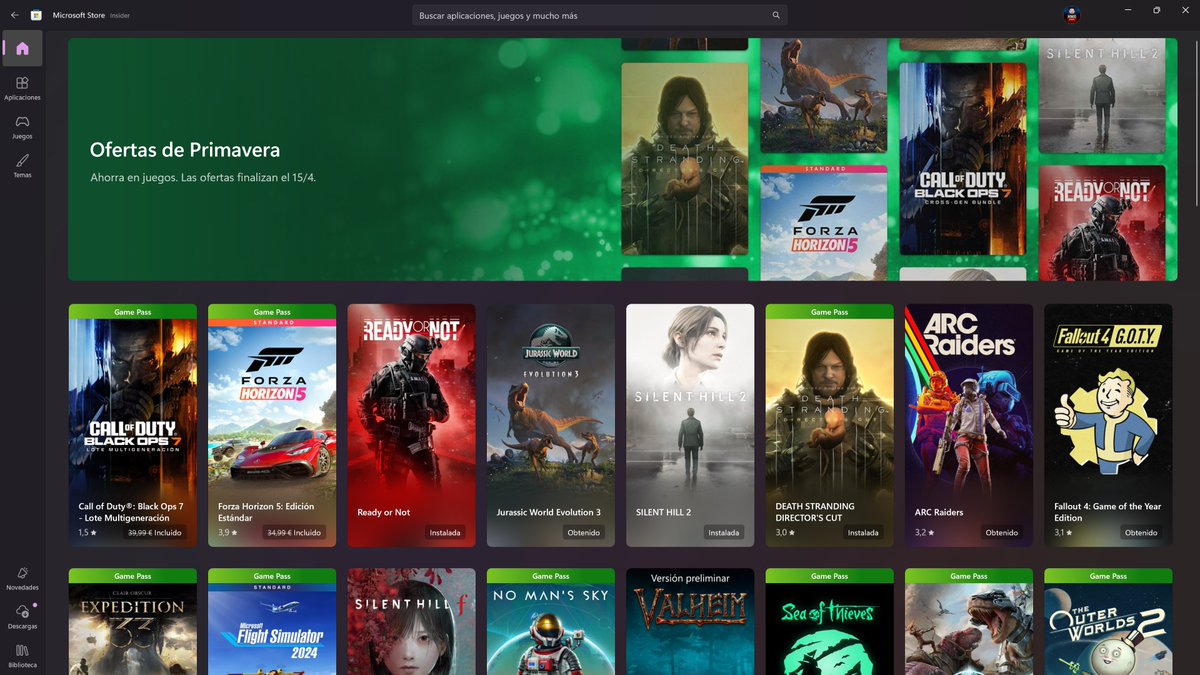Open Biblioteca in the sidebar
The width and height of the screenshot is (1200, 675).
(22, 655)
